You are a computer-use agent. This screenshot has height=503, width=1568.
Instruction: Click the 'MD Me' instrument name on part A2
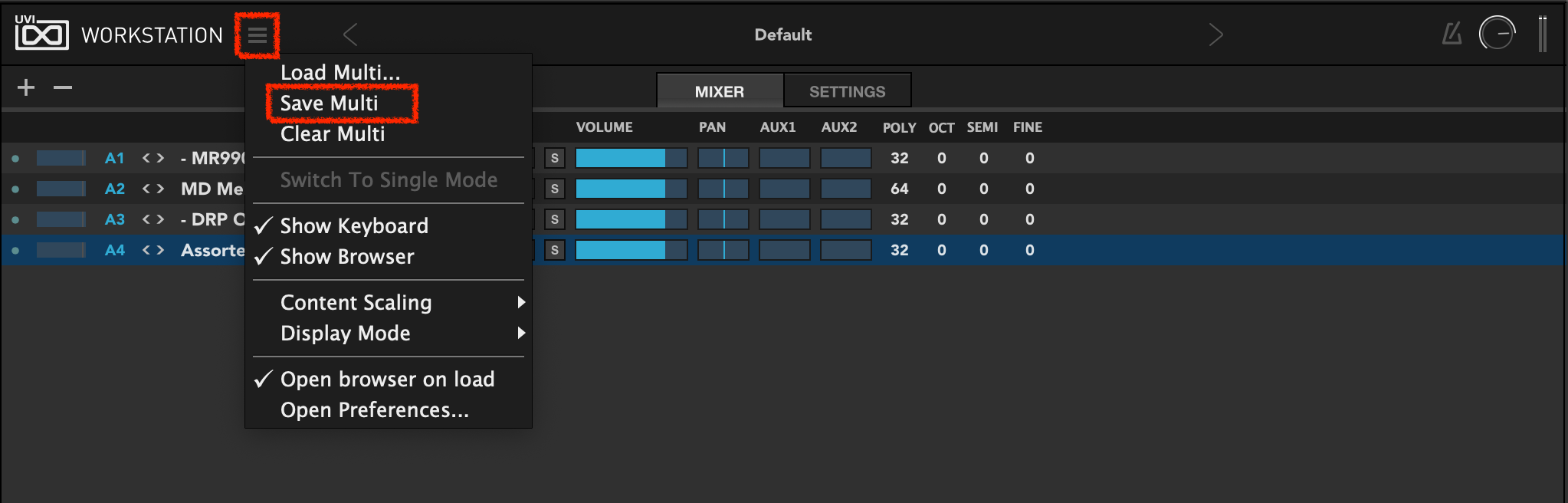pyautogui.click(x=212, y=189)
